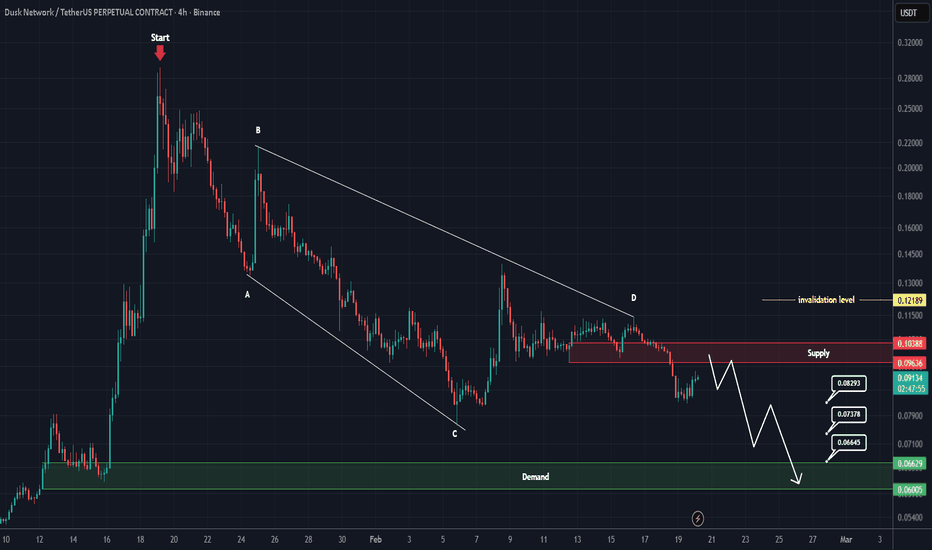Click the "Feb" label on the time axis
This screenshot has height=550, width=932.
click(x=375, y=540)
